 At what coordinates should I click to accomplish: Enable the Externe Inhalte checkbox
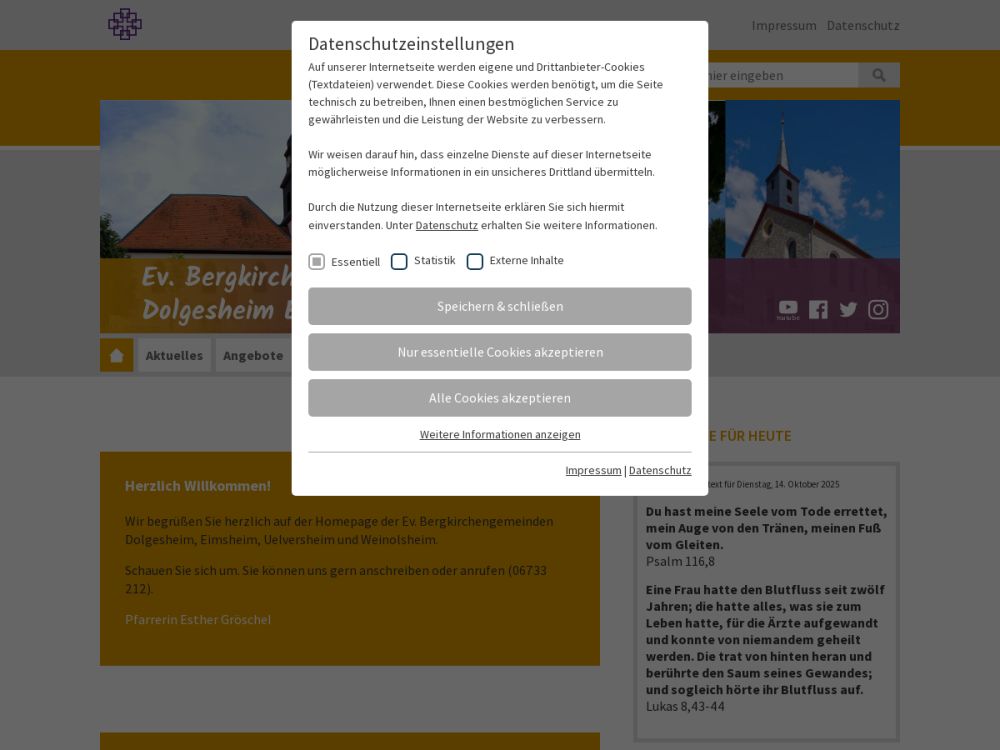[x=475, y=261]
